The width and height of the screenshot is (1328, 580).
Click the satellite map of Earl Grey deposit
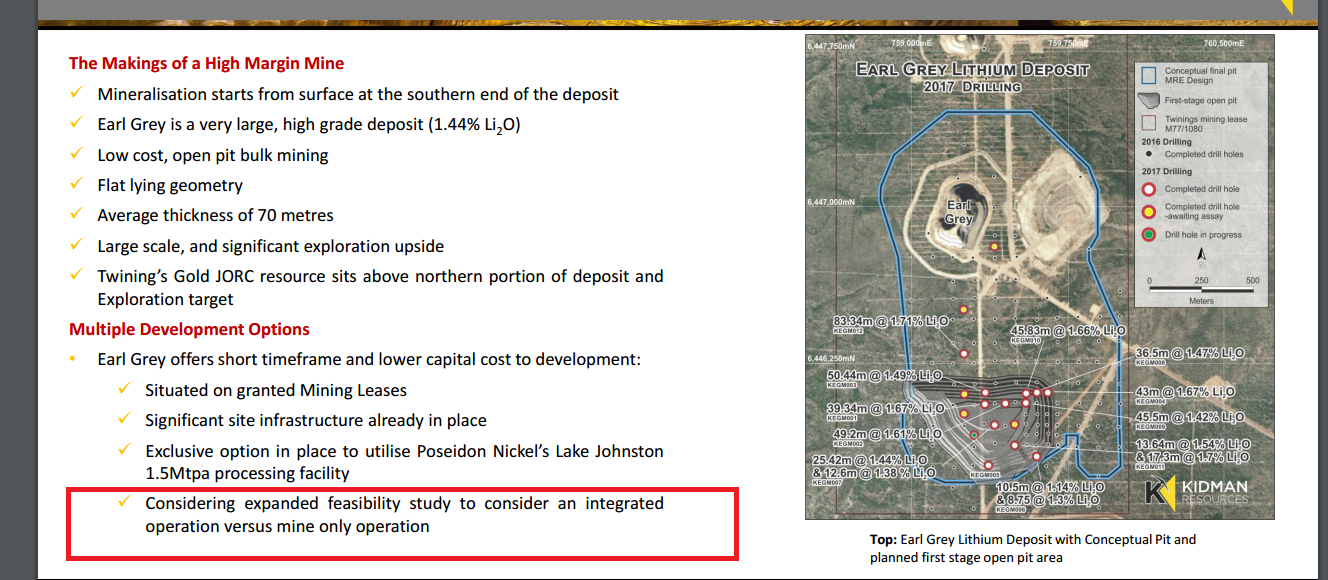(x=1040, y=276)
